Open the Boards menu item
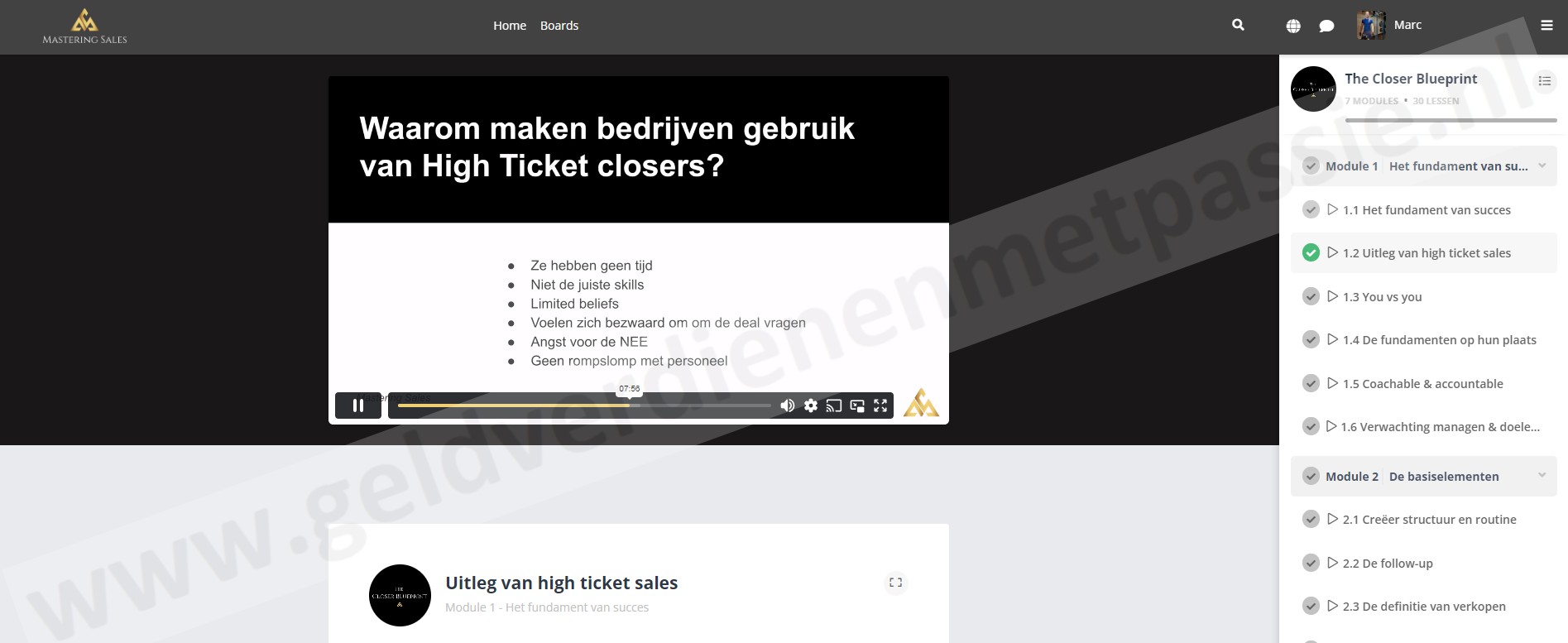 point(559,26)
